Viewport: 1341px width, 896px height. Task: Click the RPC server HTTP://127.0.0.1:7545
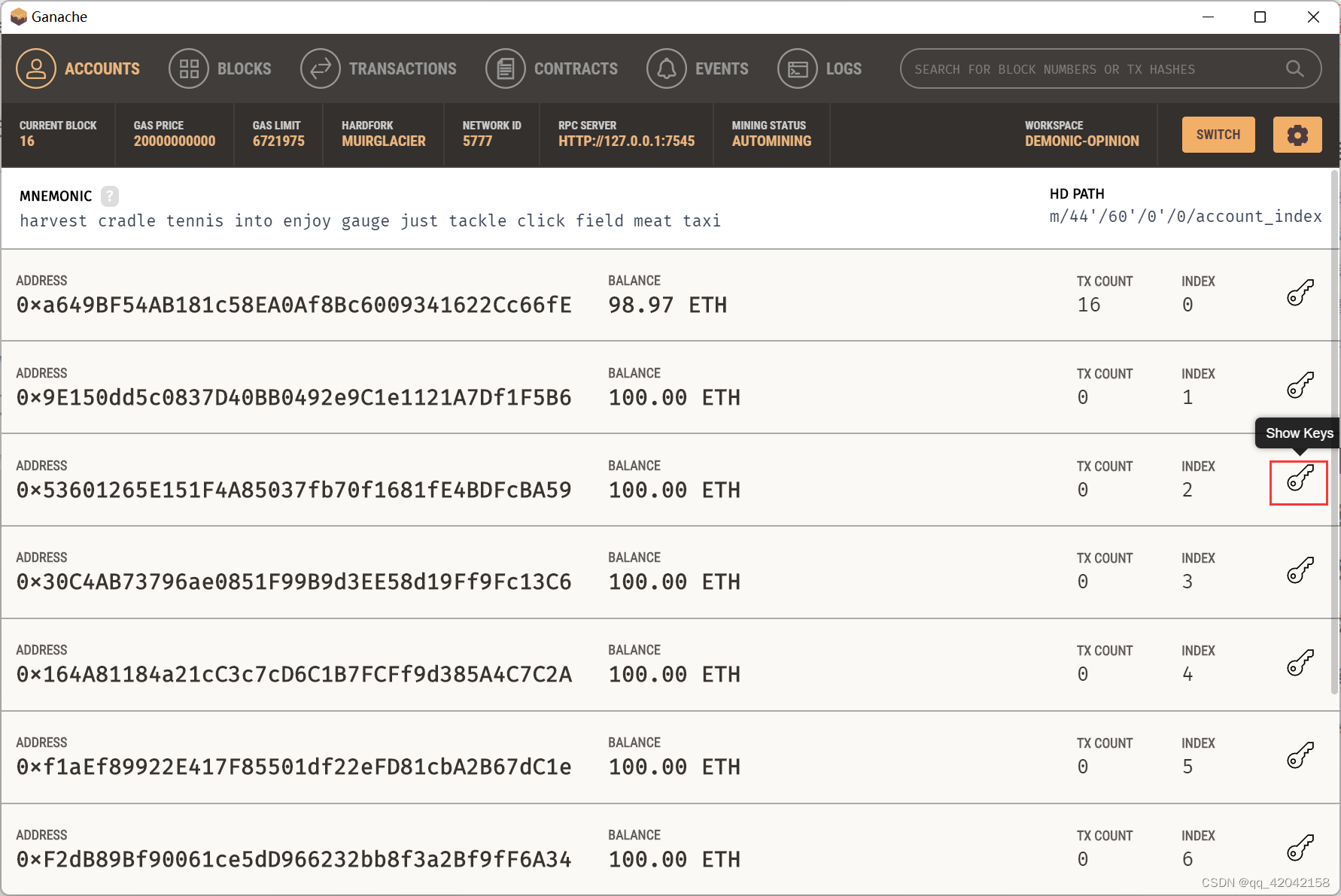pyautogui.click(x=626, y=141)
